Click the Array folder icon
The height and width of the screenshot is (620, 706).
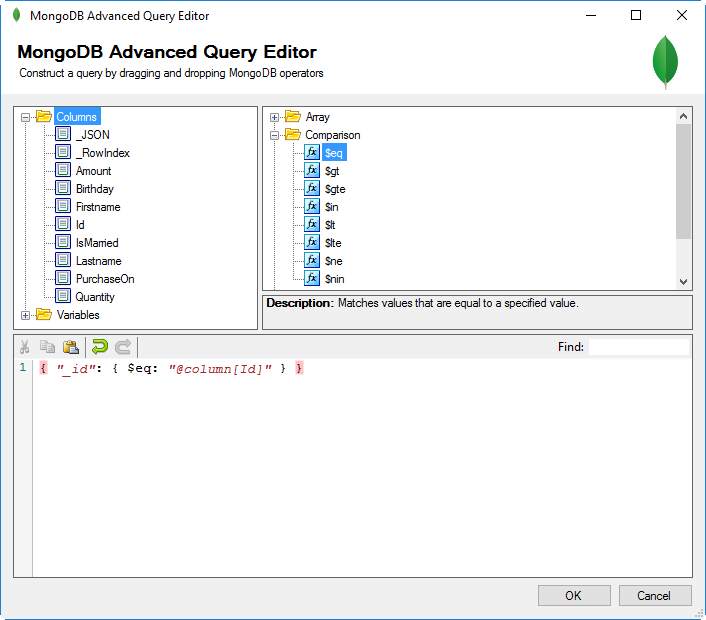tap(293, 117)
